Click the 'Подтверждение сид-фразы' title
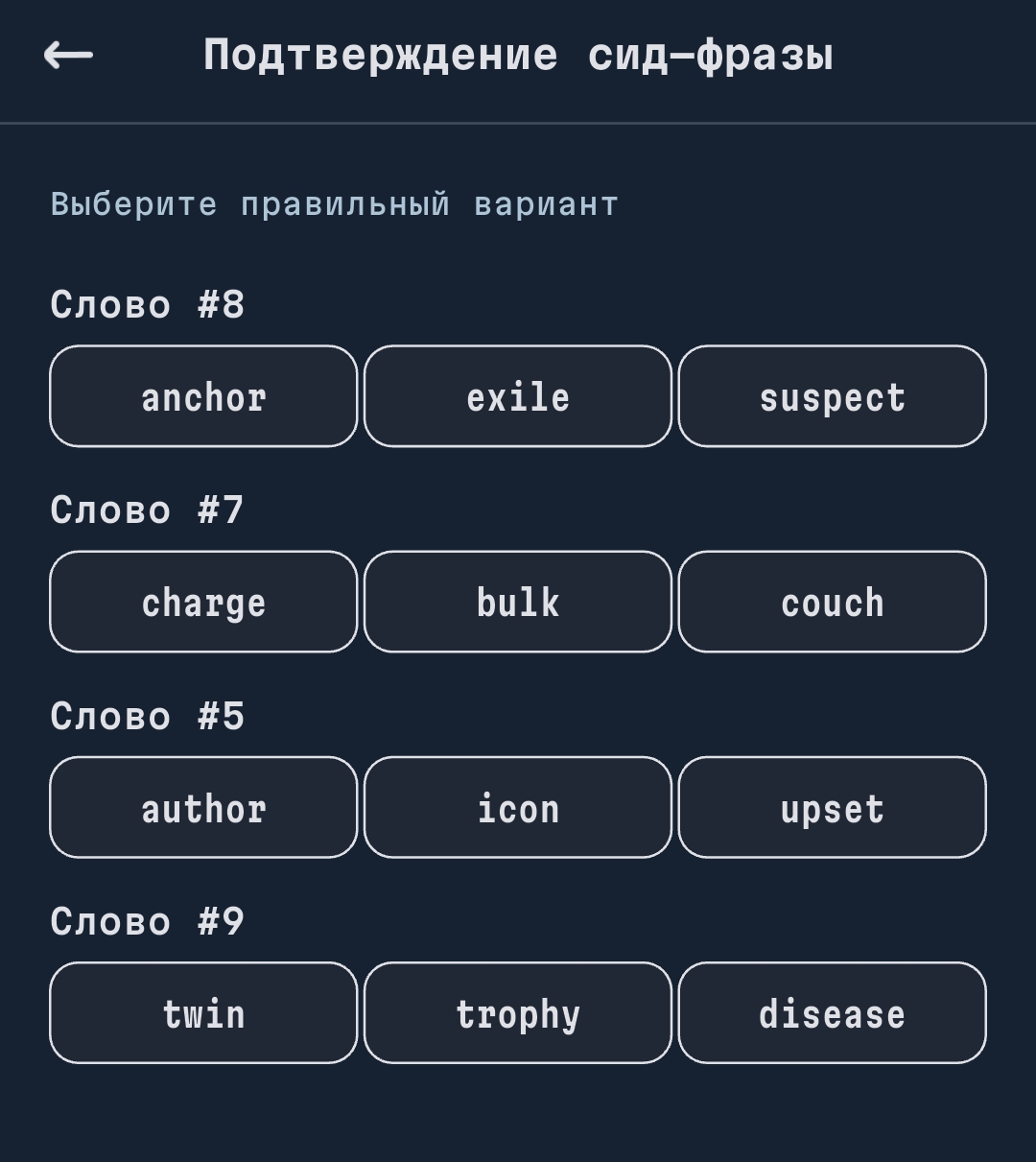The image size is (1036, 1162). [x=518, y=56]
